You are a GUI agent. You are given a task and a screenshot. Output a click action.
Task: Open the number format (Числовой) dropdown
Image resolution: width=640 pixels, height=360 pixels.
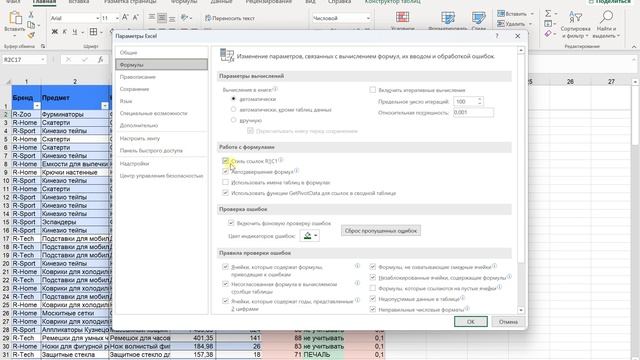pos(368,18)
